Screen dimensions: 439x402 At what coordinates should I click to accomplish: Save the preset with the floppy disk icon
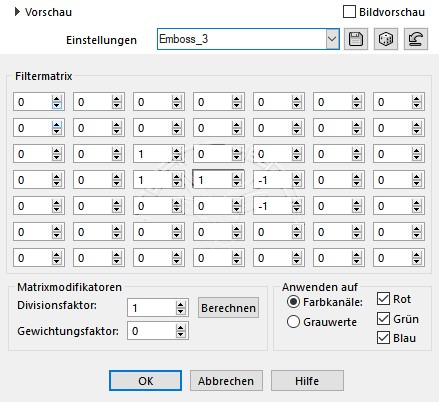point(356,39)
